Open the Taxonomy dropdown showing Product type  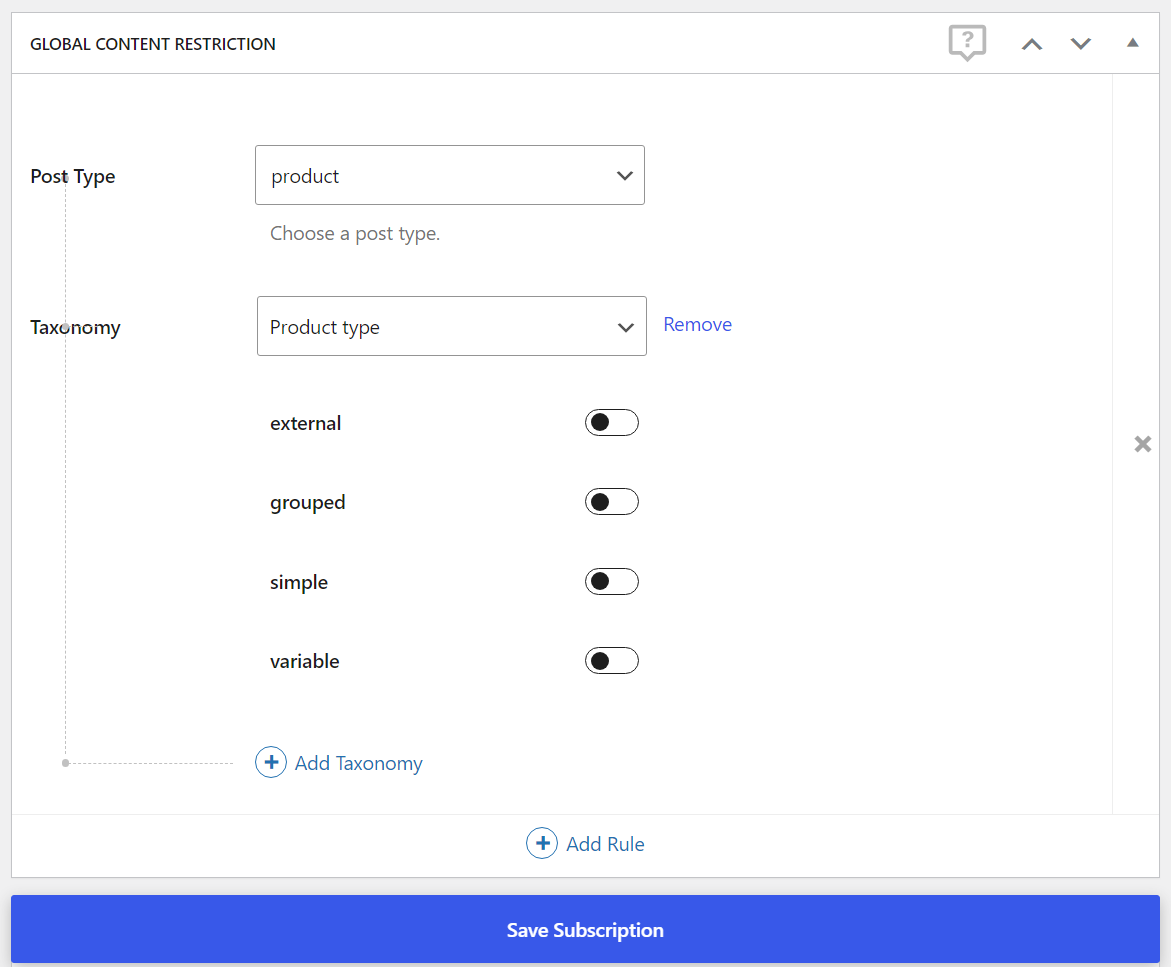(x=452, y=326)
